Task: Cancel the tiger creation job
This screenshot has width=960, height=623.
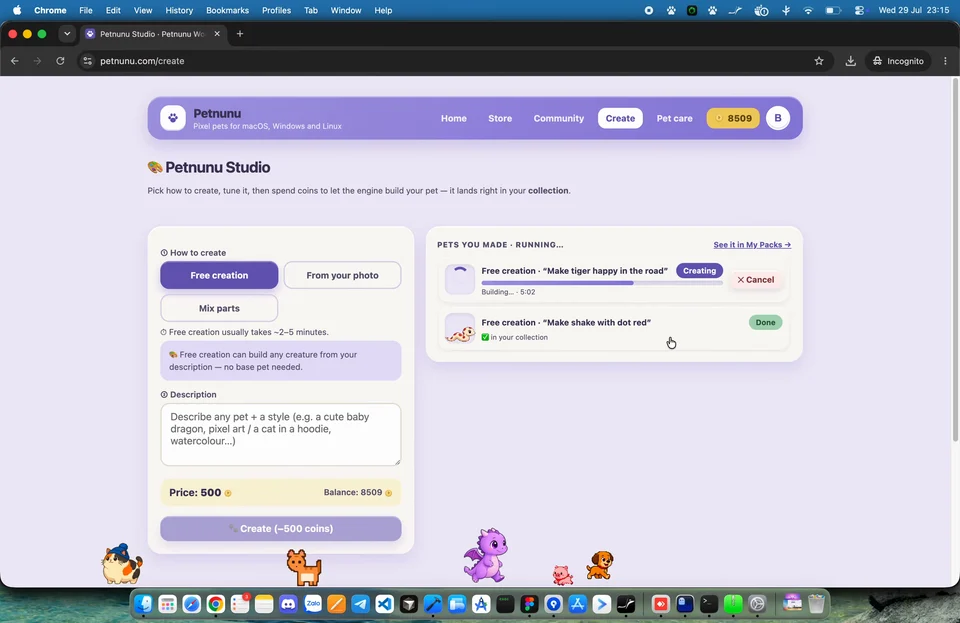Action: pos(756,280)
